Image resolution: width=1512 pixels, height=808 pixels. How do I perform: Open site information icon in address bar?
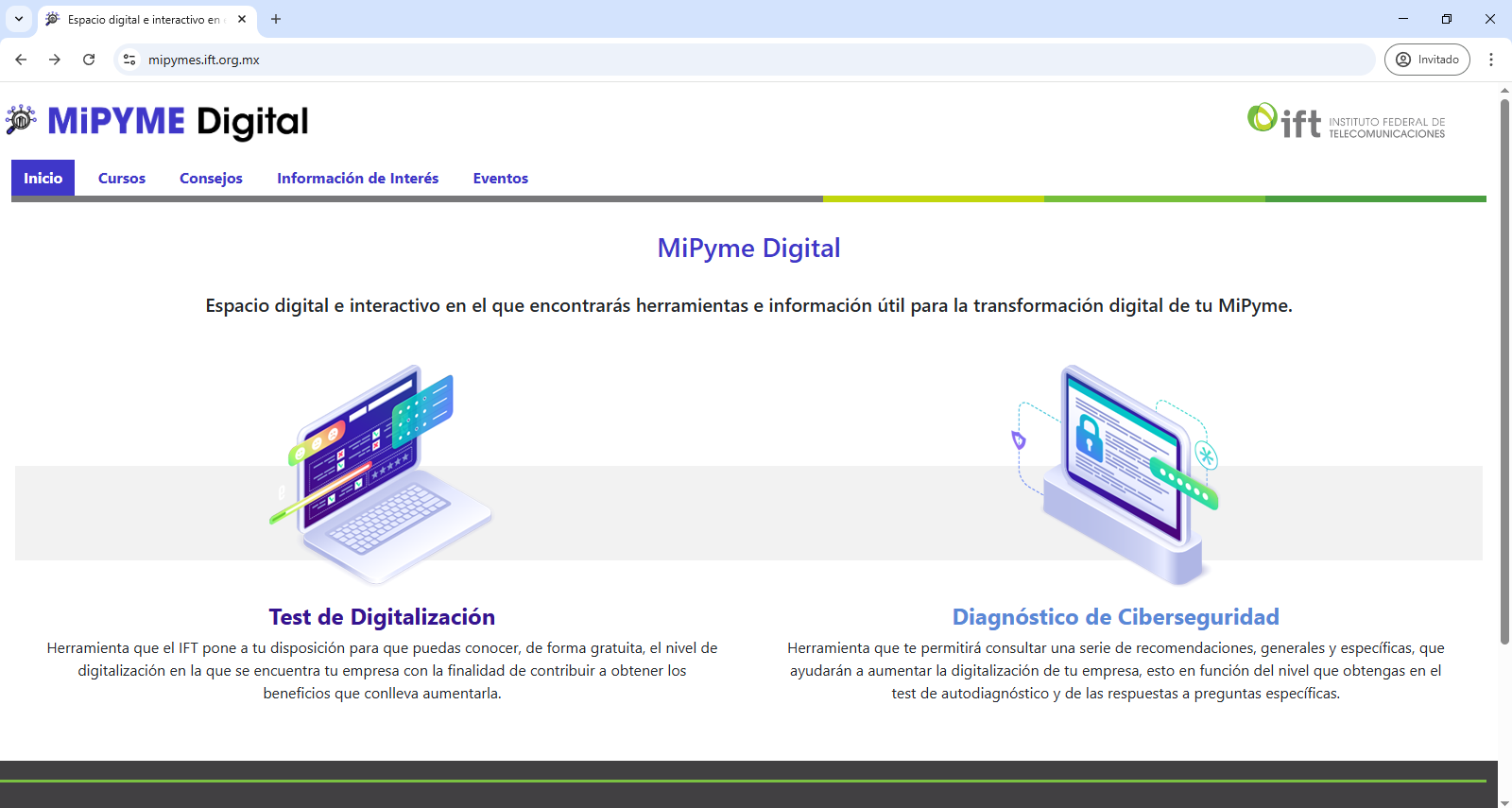coord(129,60)
